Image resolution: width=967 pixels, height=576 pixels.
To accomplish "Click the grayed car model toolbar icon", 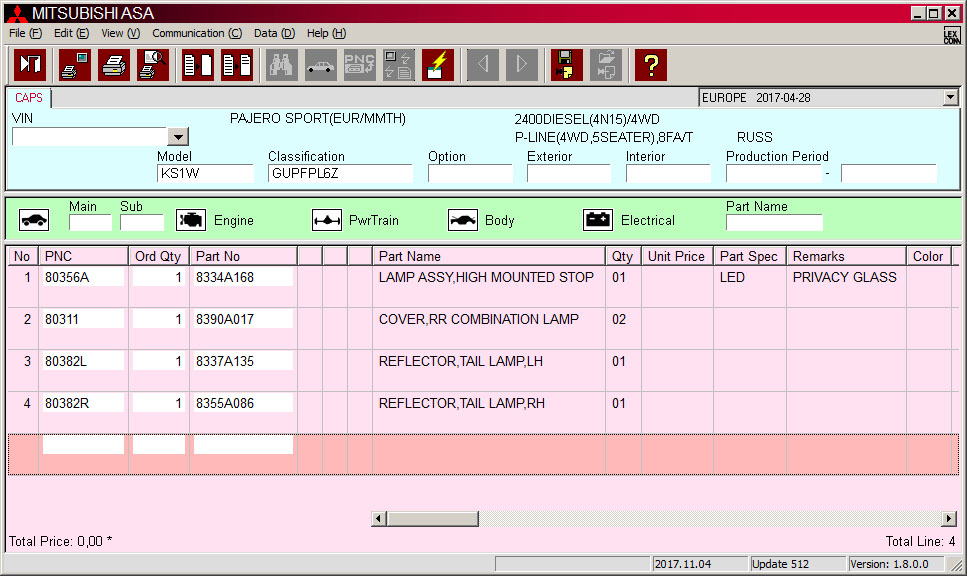I will click(x=321, y=65).
